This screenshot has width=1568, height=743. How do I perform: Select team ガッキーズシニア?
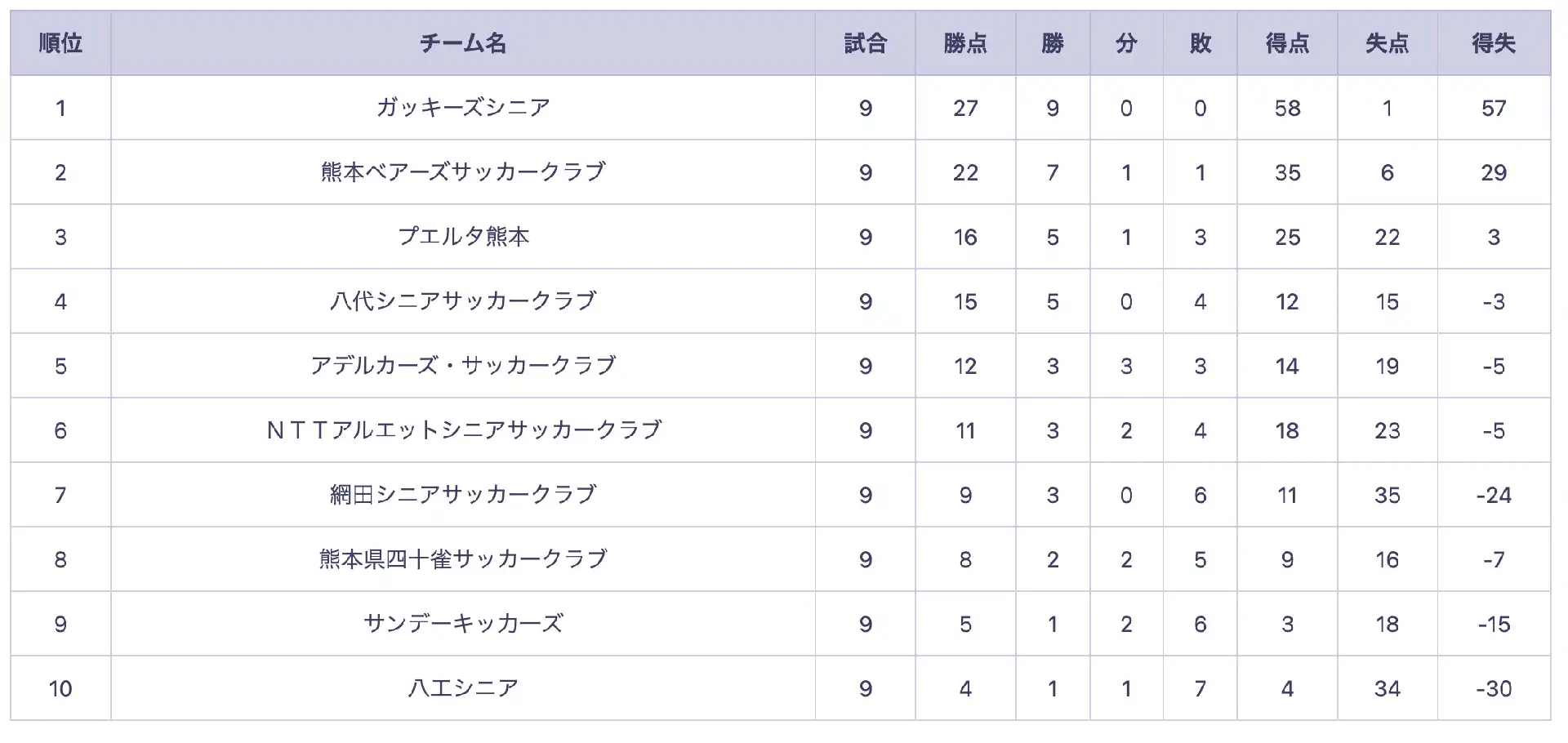pyautogui.click(x=463, y=108)
